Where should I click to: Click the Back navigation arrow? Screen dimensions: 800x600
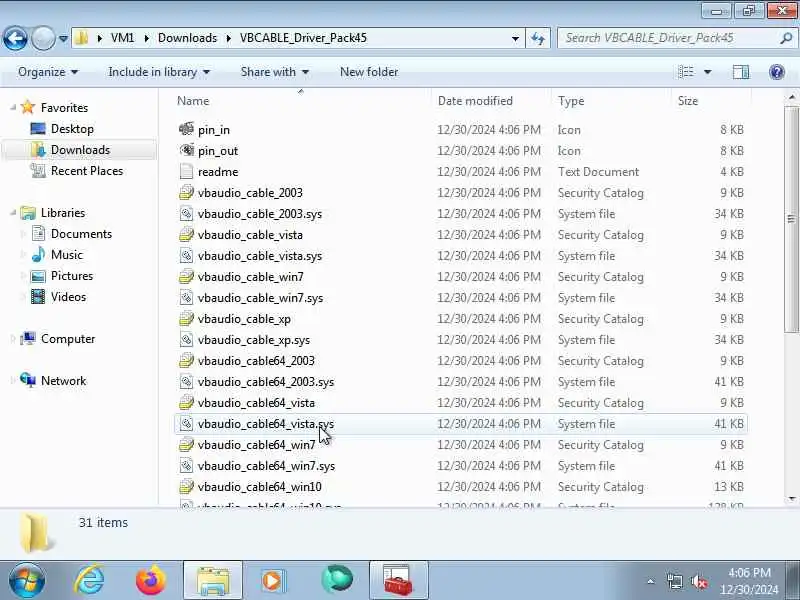tap(15, 38)
